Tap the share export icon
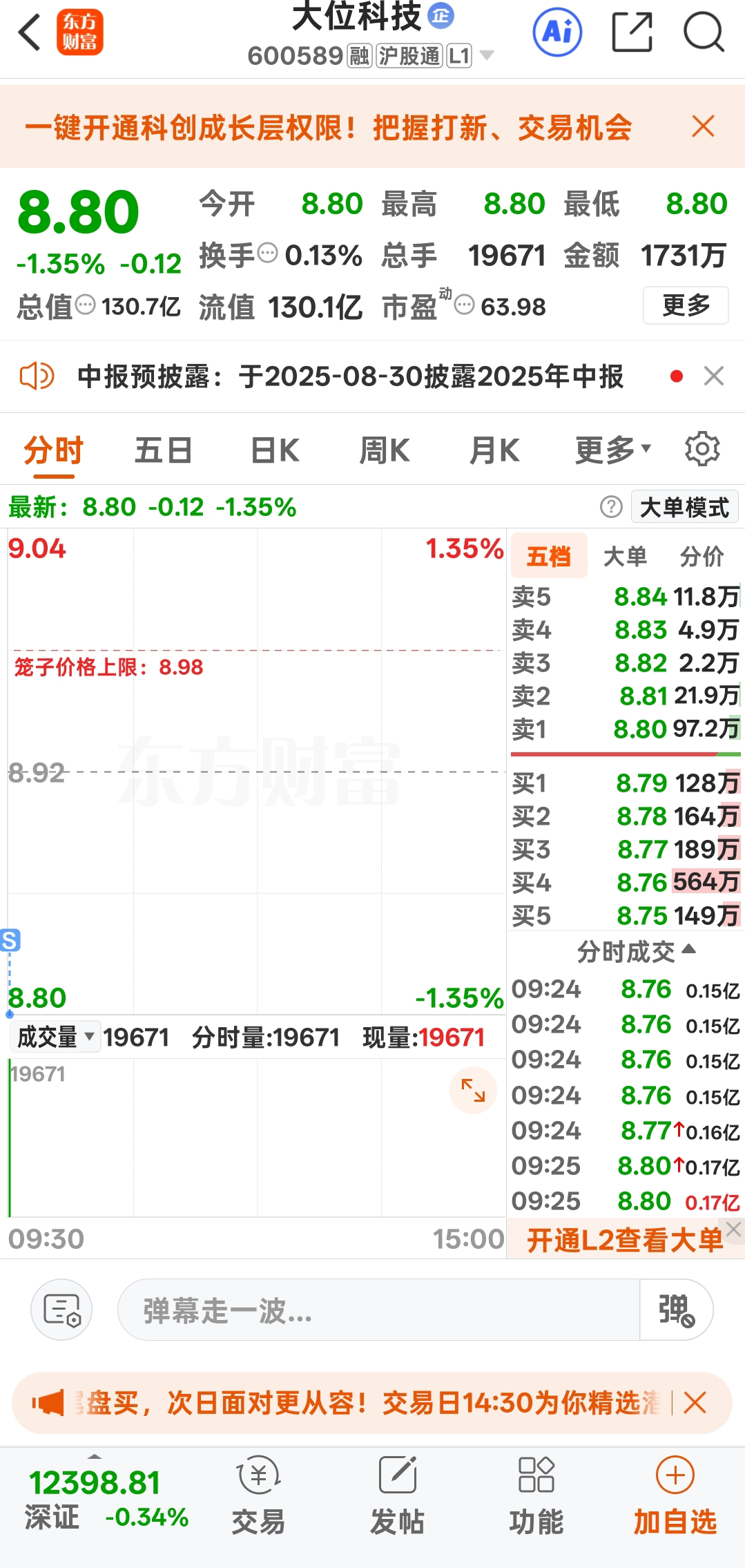 pos(632,32)
